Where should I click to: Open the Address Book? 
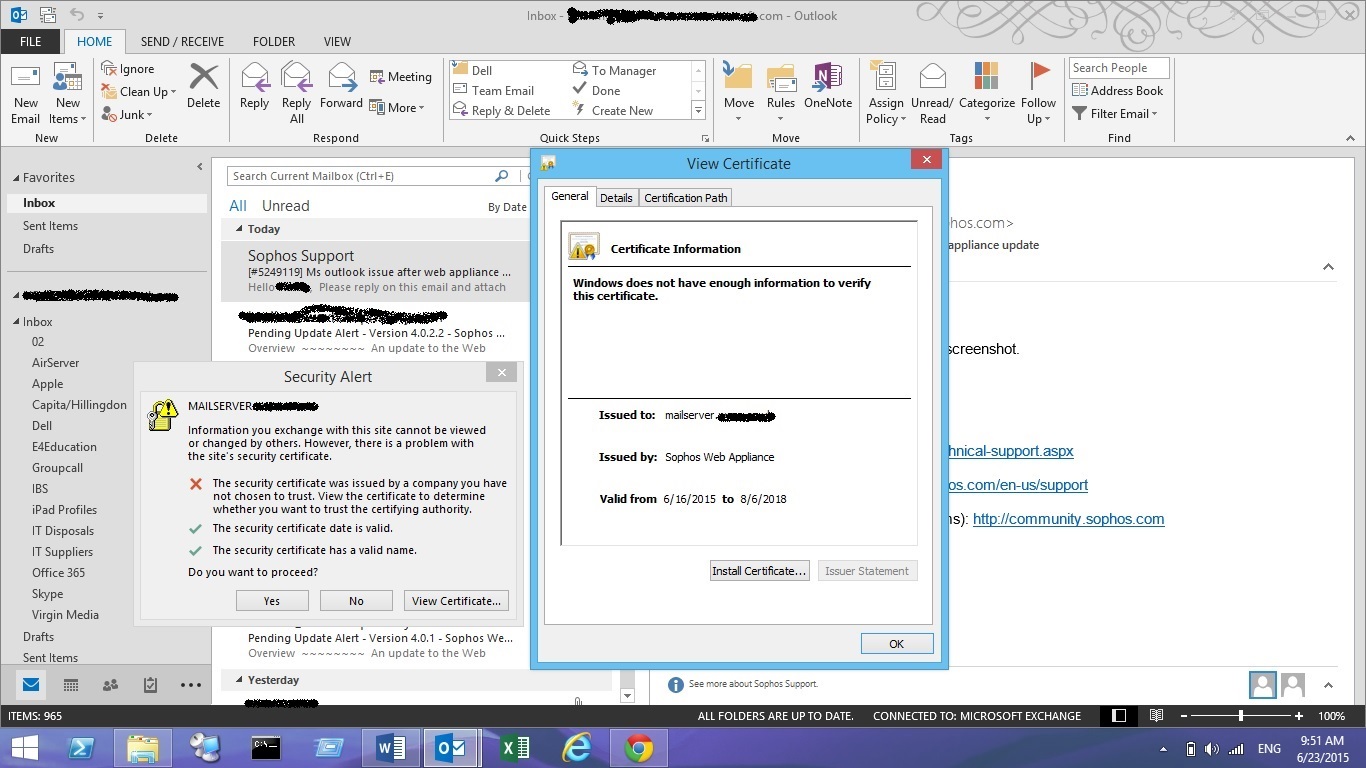[1118, 91]
